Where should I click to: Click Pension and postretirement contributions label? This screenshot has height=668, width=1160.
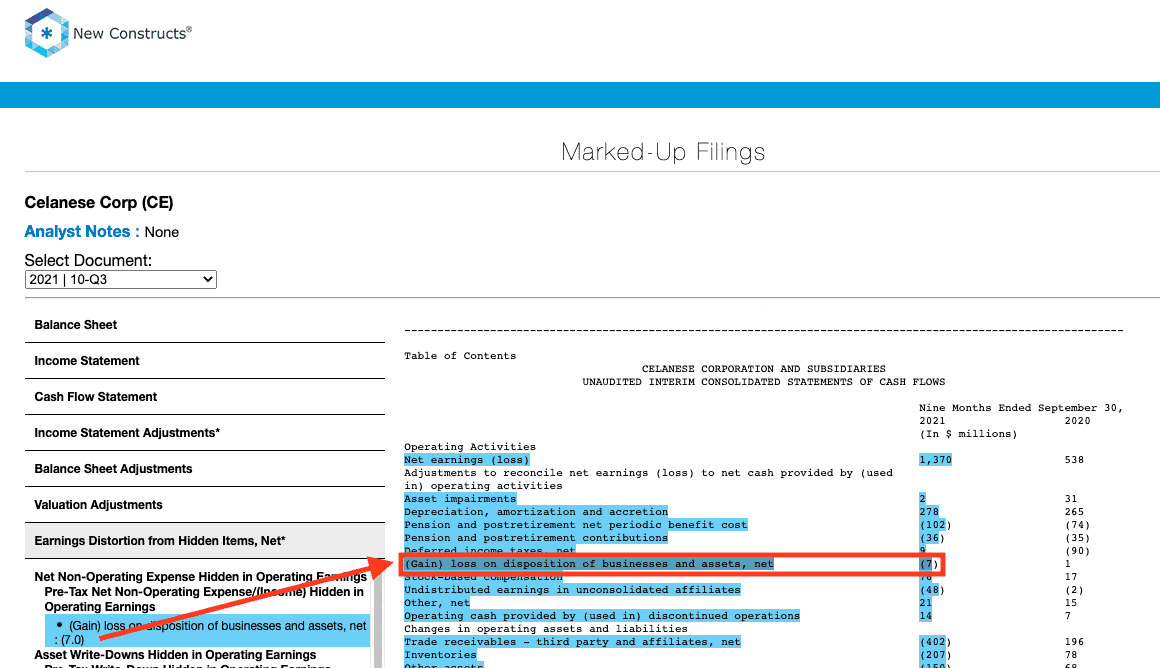pyautogui.click(x=536, y=538)
